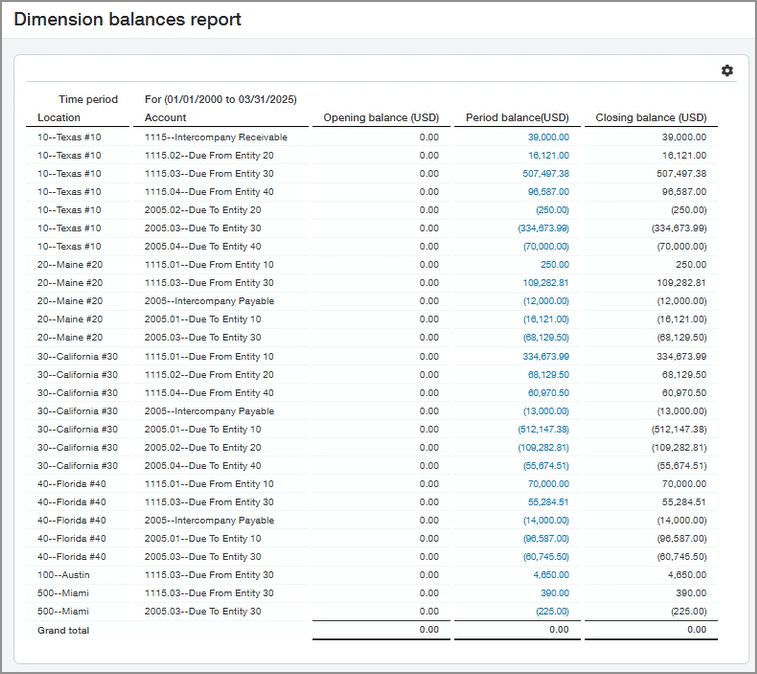Click the Closing balance (USD) column header
The height and width of the screenshot is (674, 757).
point(650,118)
